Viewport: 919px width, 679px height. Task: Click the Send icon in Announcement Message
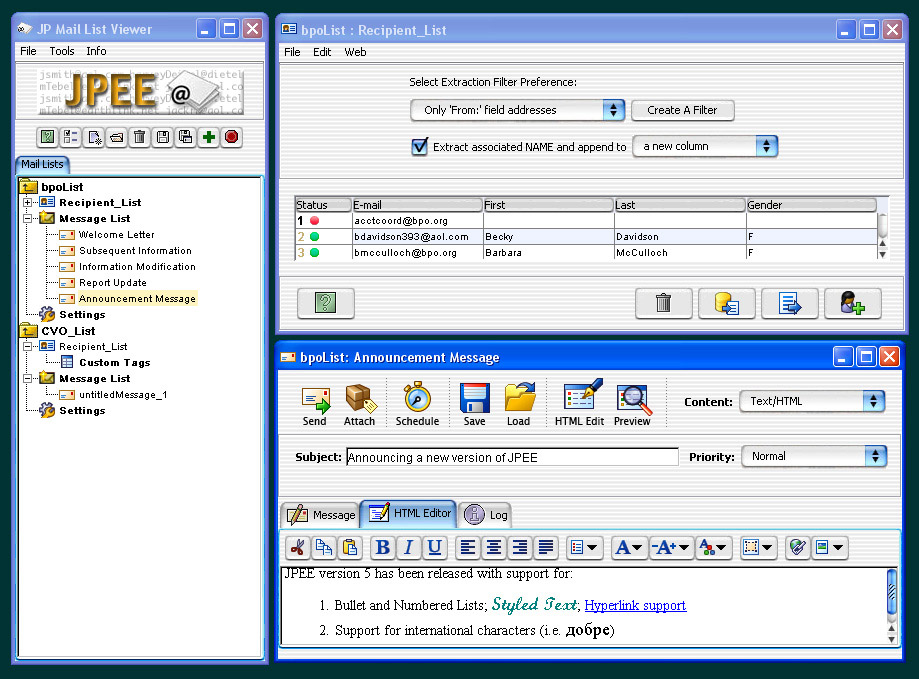tap(315, 405)
